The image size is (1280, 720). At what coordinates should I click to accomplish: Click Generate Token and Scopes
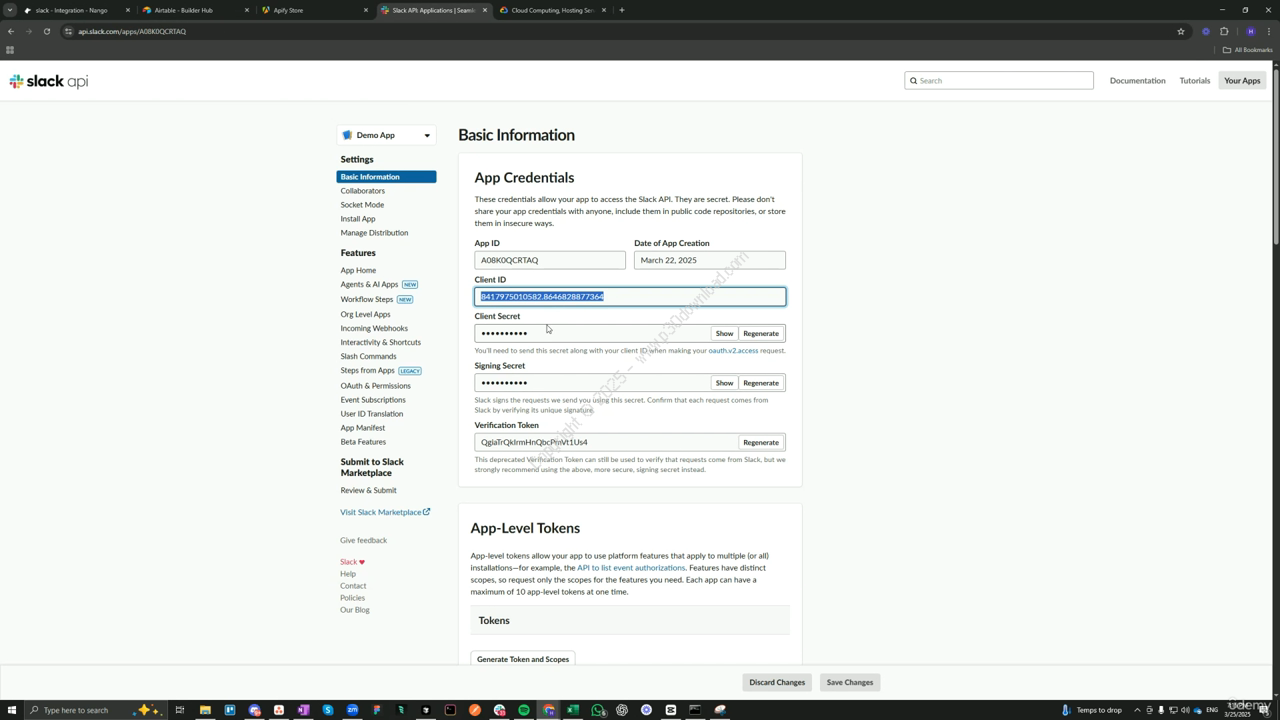523,659
